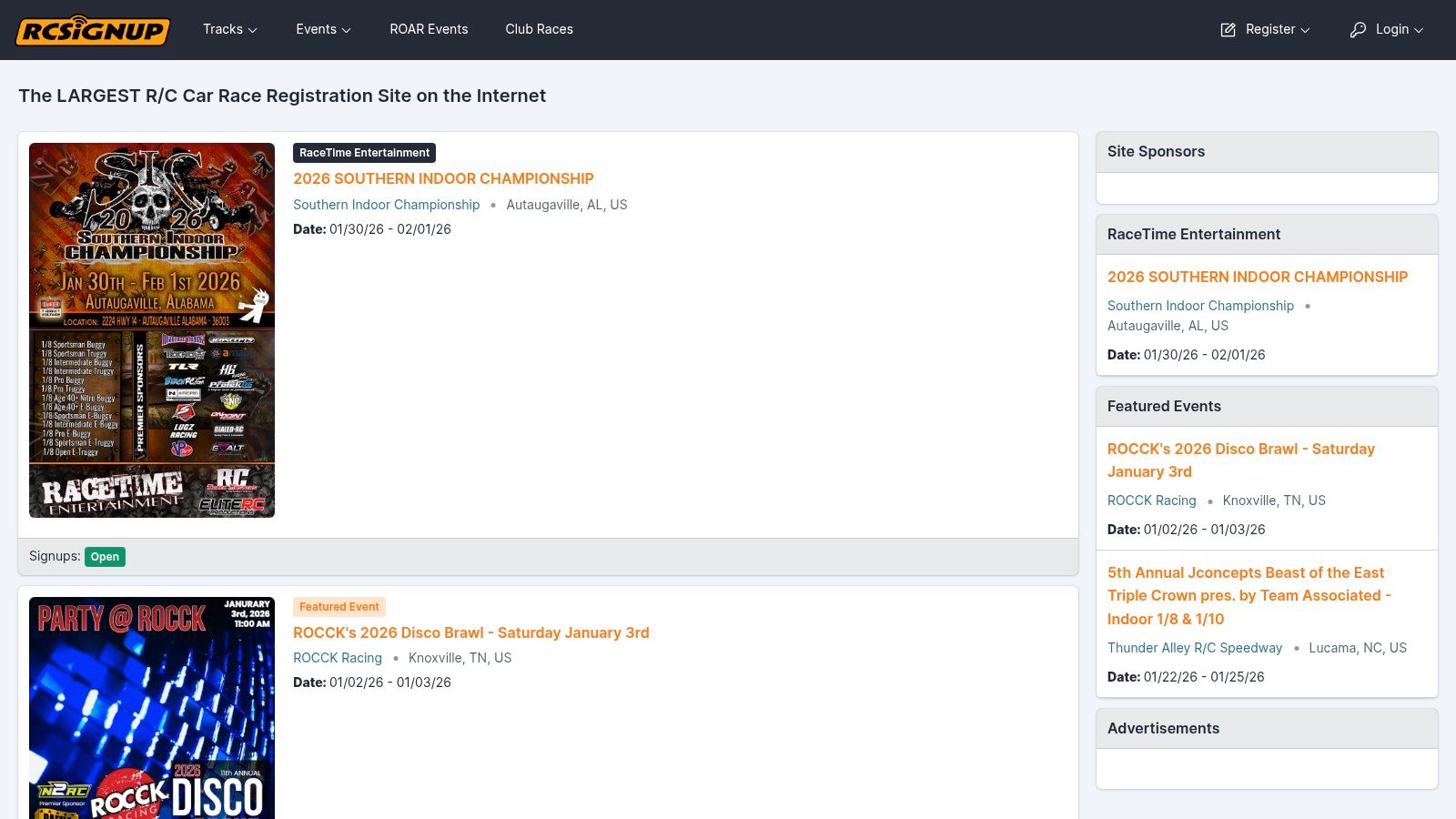
Task: Click the Open signups status badge
Action: (105, 557)
